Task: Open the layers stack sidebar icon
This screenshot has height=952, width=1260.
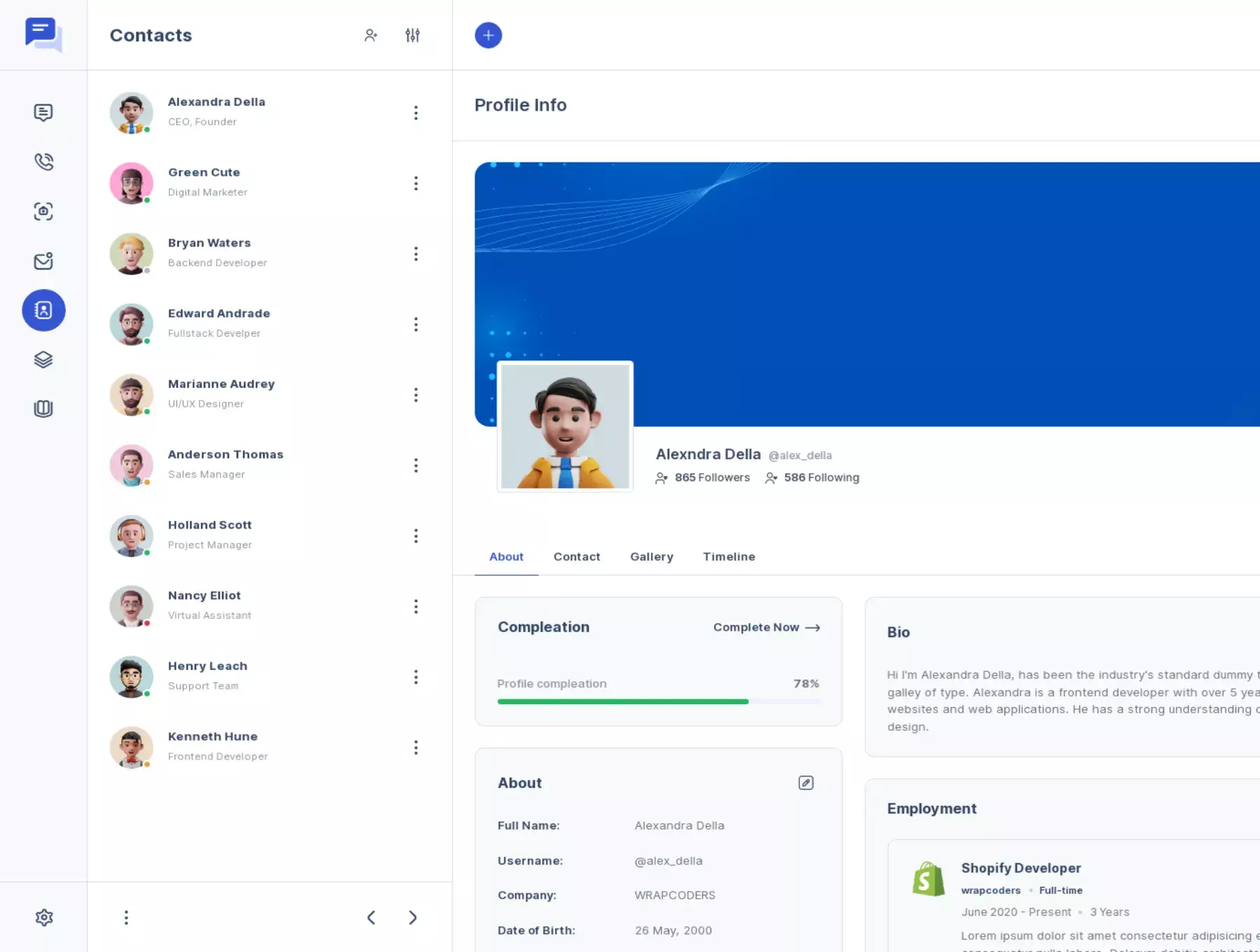Action: coord(43,360)
